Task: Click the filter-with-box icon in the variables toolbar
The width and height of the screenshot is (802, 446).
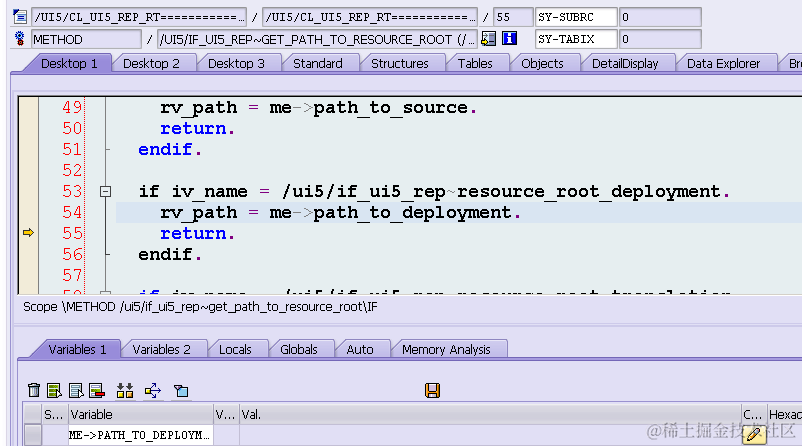Action: 181,391
